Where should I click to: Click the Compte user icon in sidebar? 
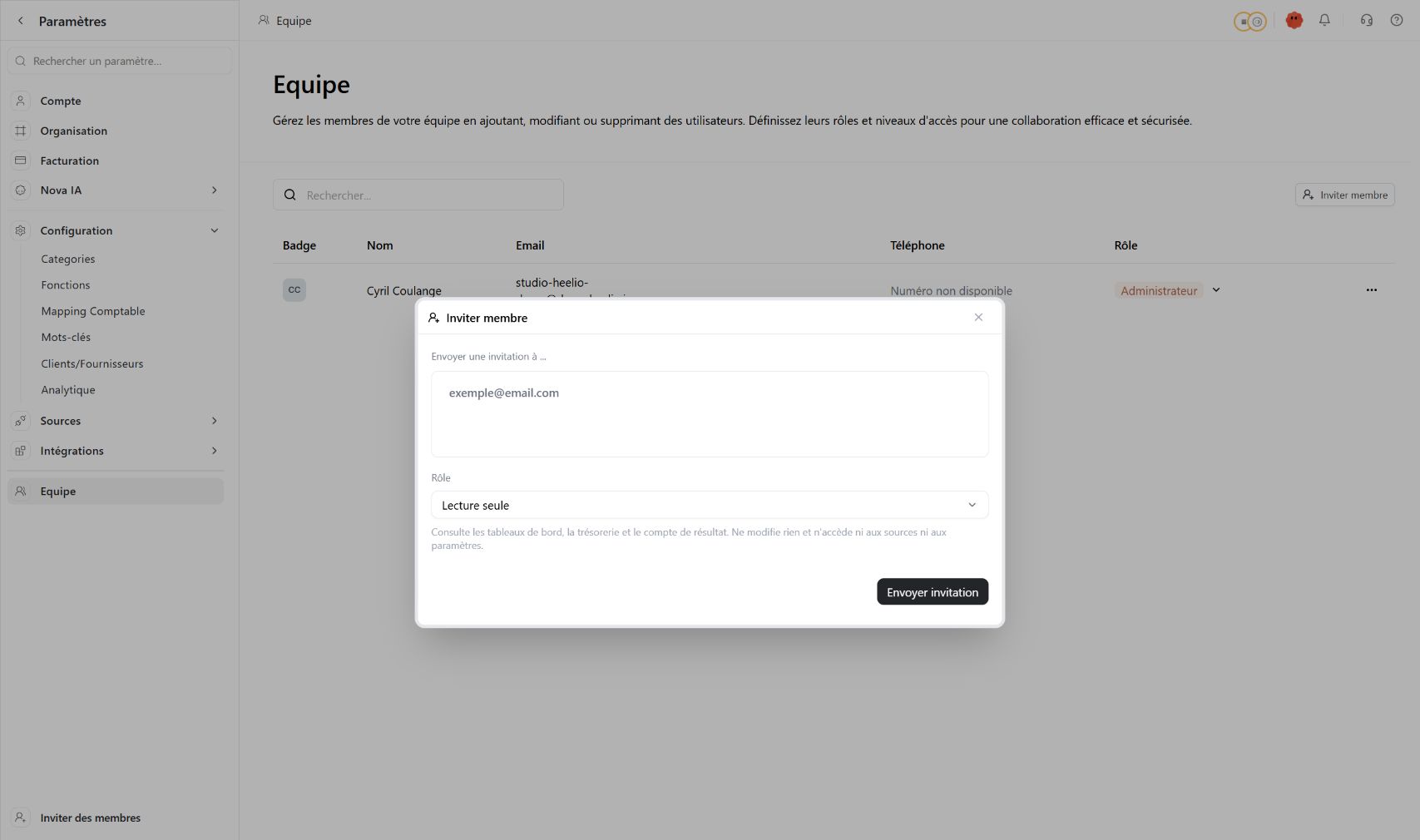21,101
